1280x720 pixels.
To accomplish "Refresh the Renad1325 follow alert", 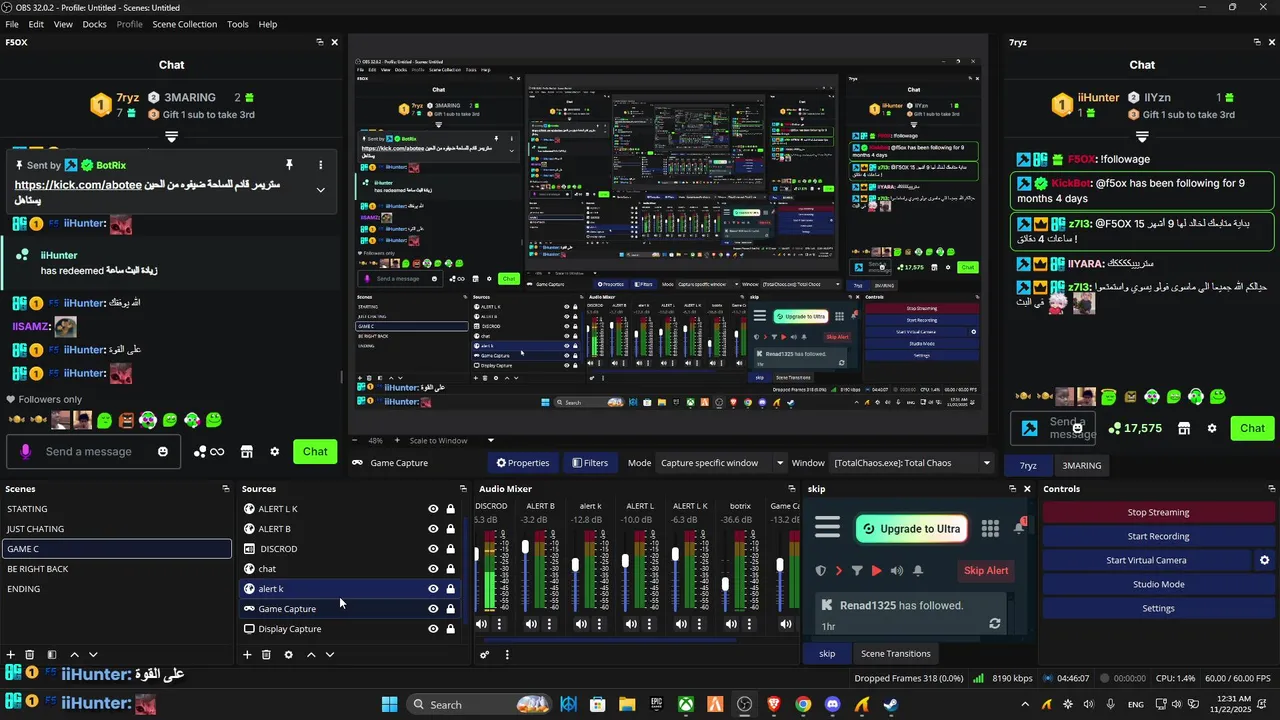I will 994,624.
